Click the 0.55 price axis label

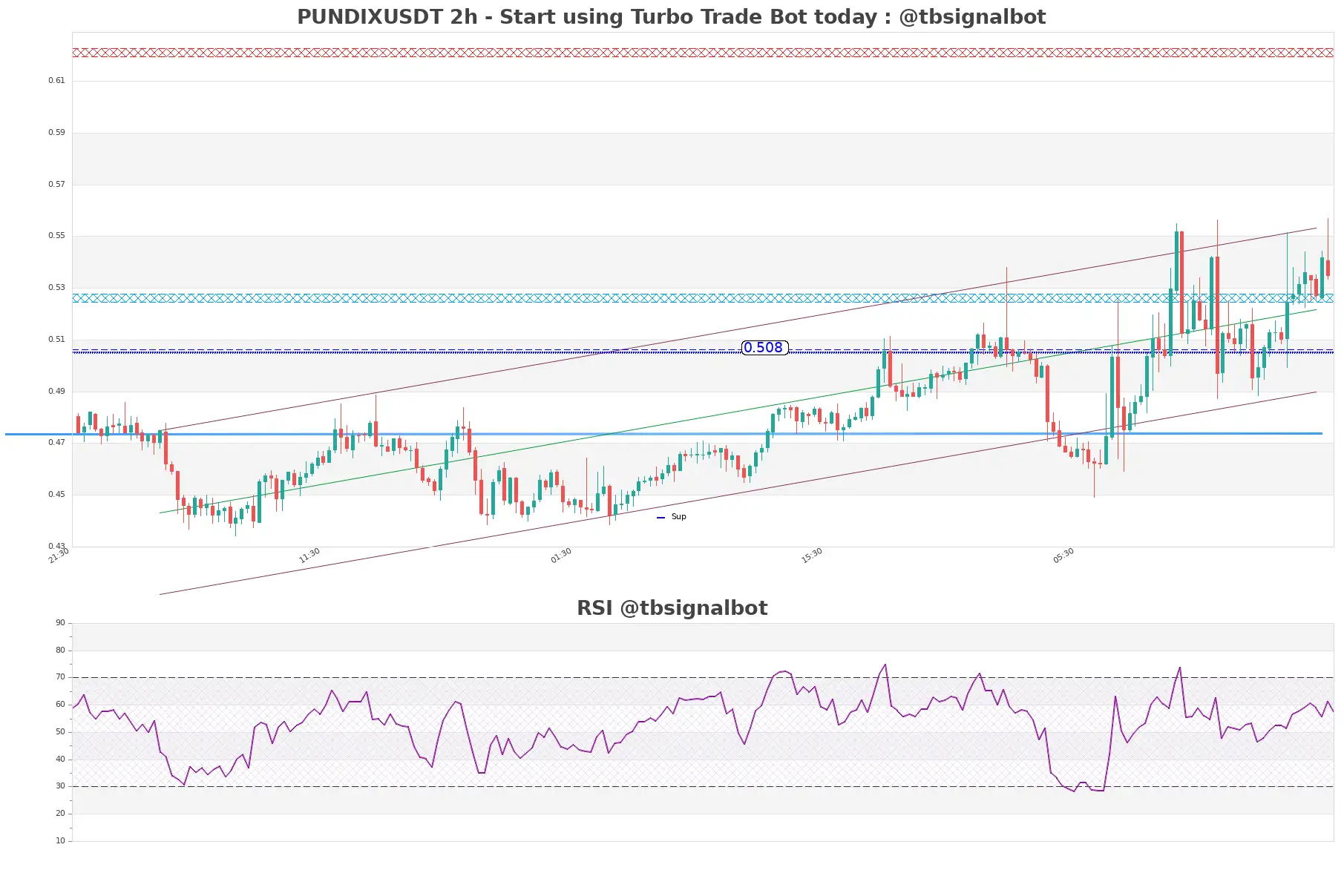click(56, 236)
